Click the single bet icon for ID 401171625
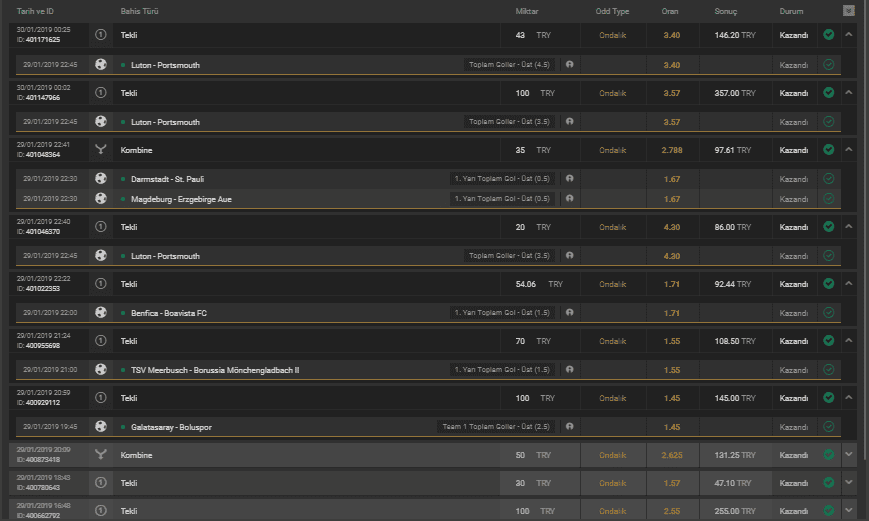Screen dimensions: 869x521 click(x=101, y=34)
